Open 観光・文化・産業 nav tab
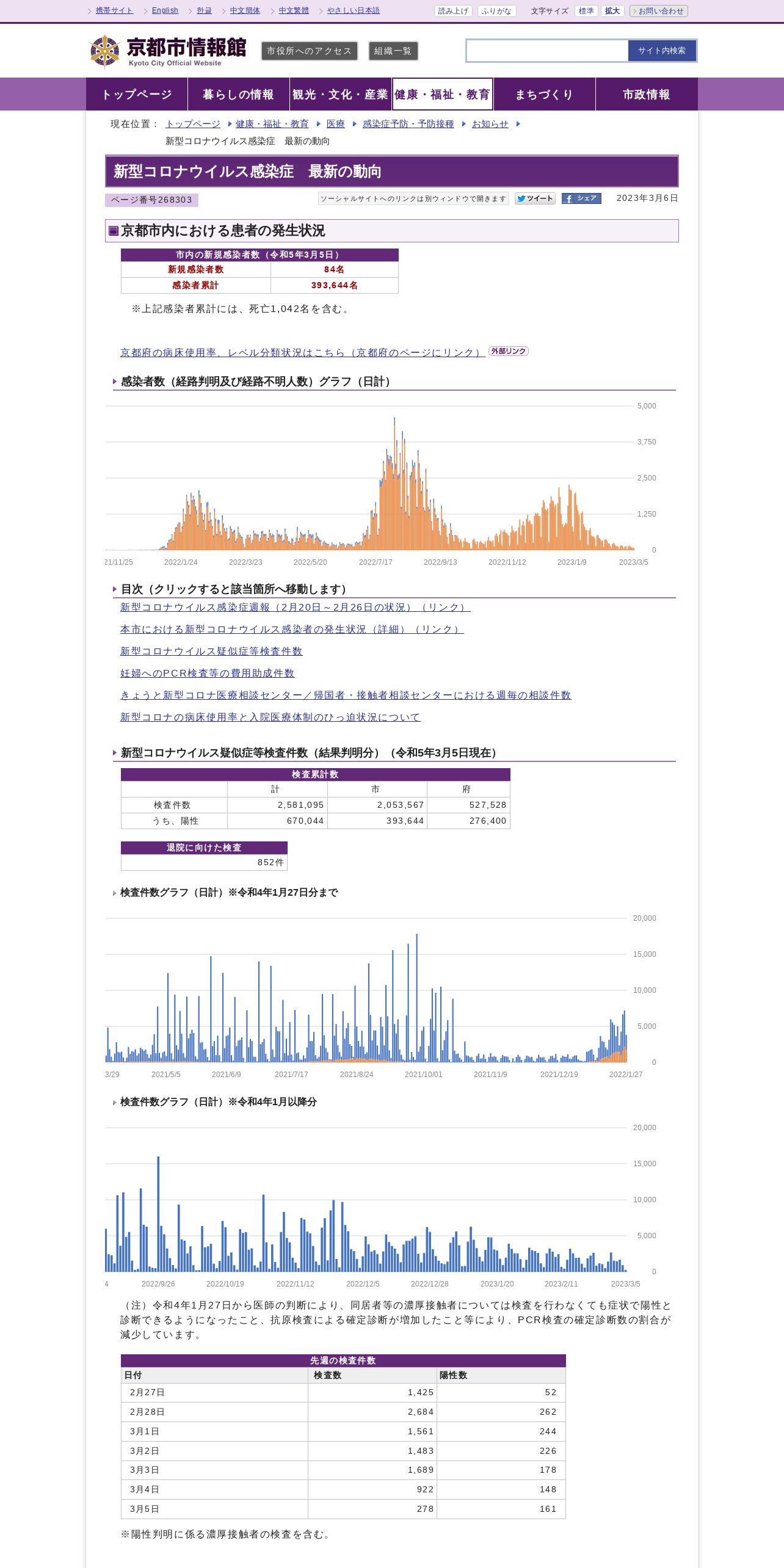Screen dimensions: 784x1568 [x=340, y=94]
